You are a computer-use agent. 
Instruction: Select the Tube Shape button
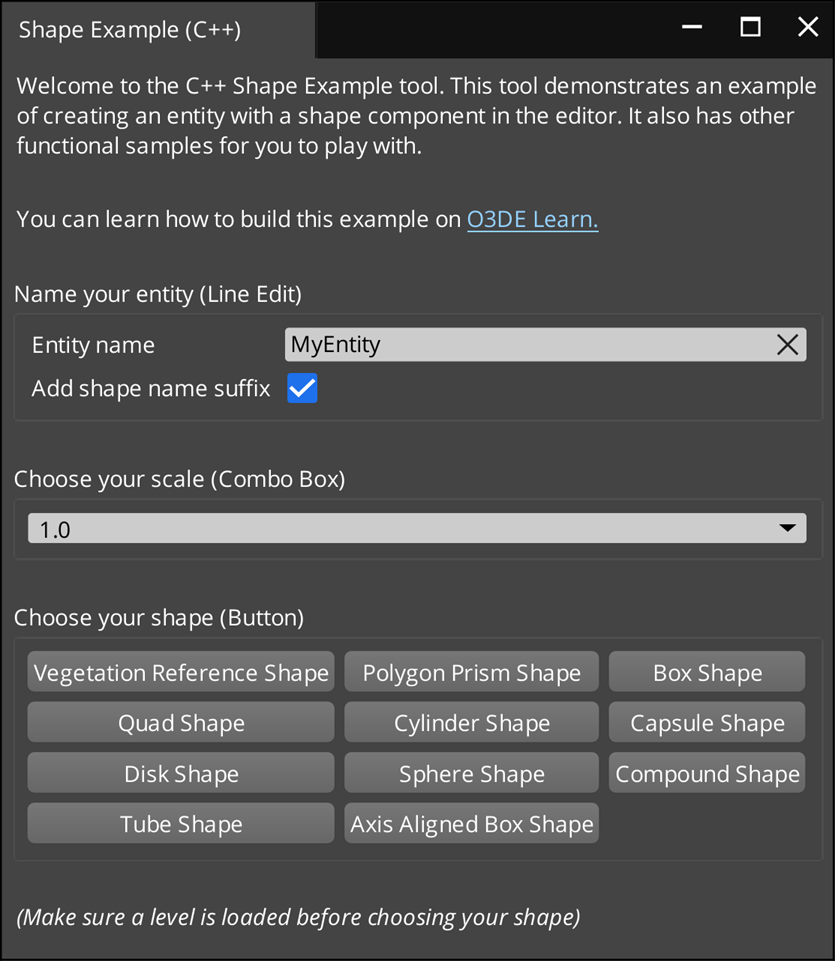(x=181, y=824)
